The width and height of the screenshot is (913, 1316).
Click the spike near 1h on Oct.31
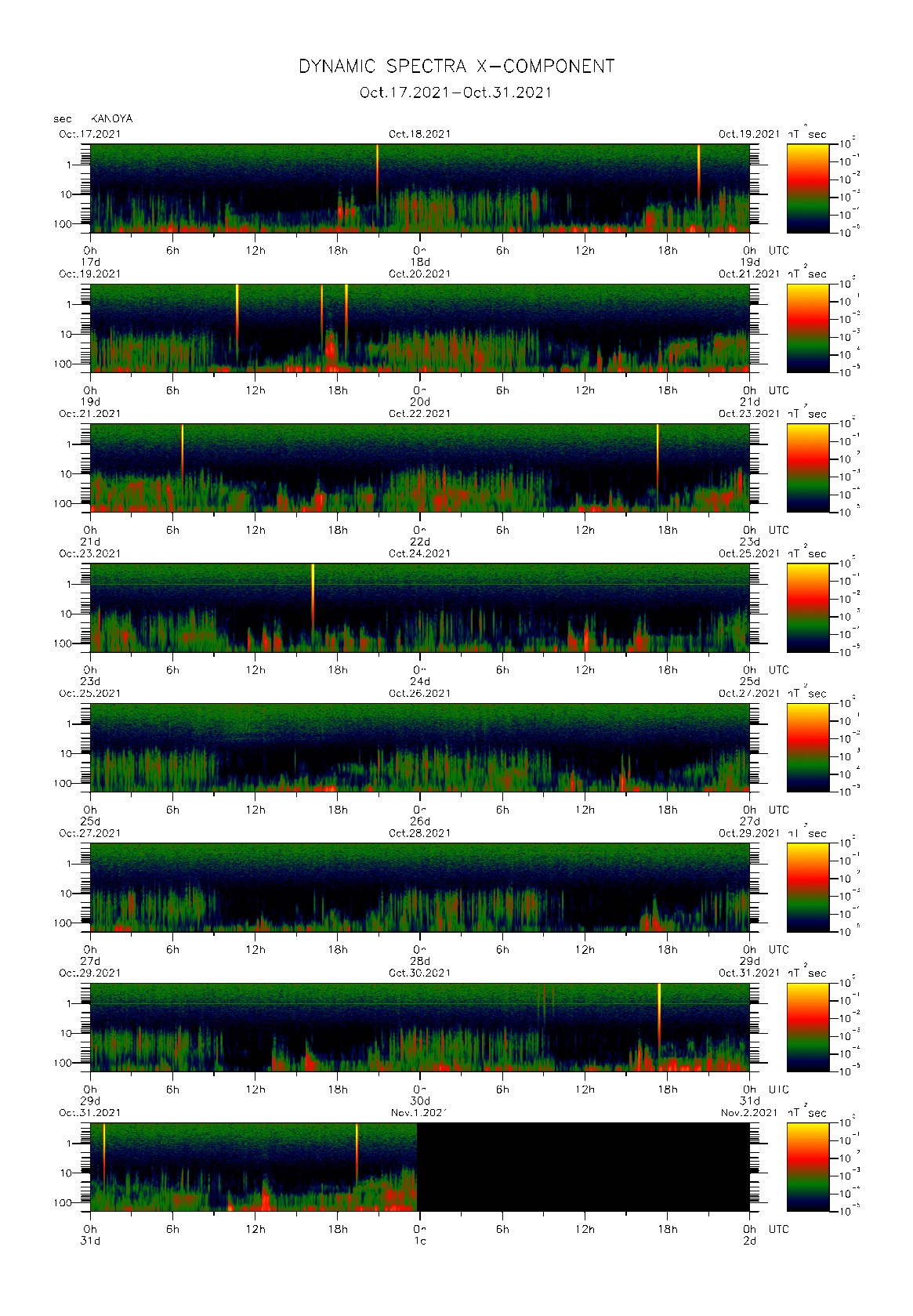pyautogui.click(x=103, y=1152)
